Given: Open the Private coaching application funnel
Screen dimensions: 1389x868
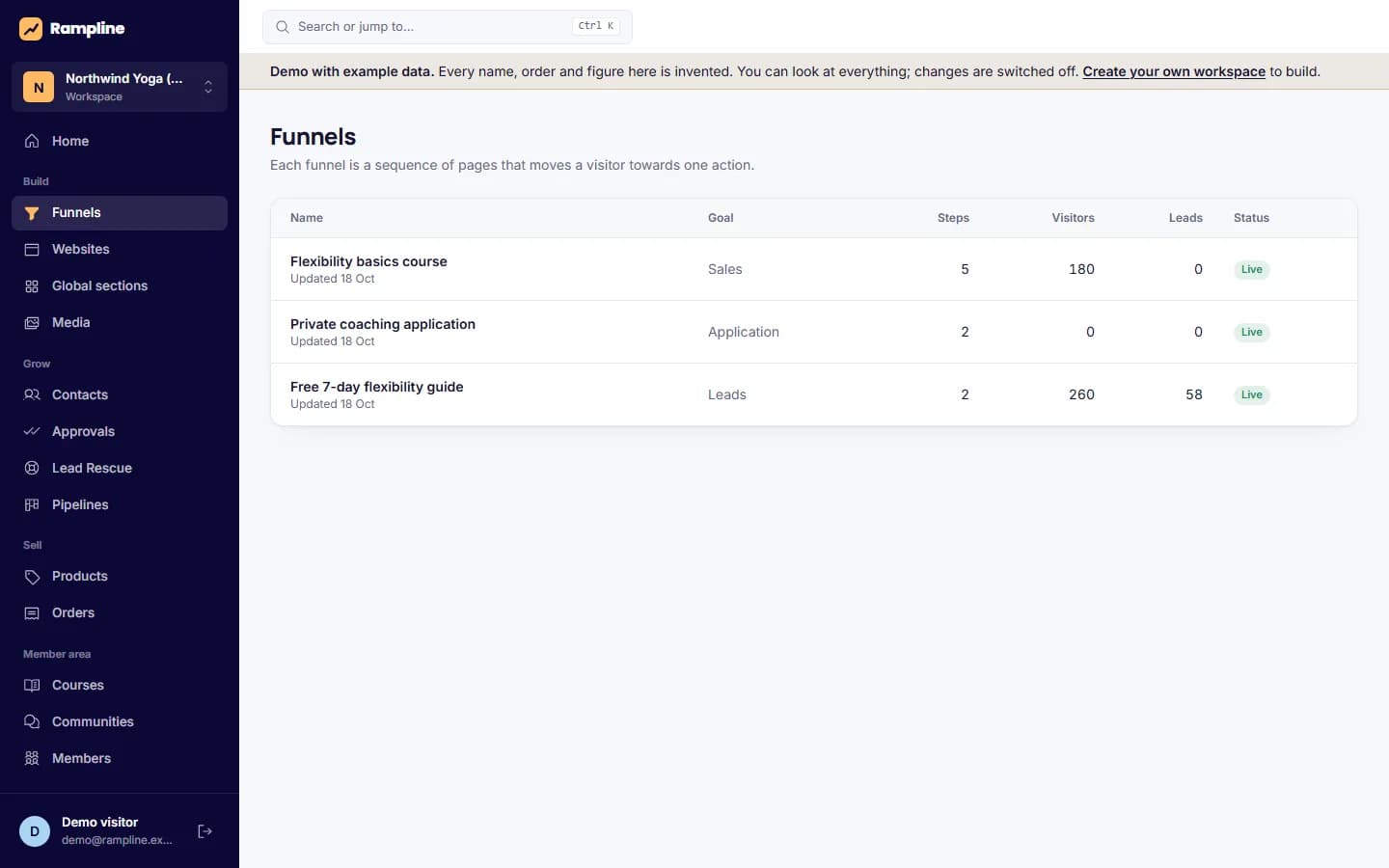Looking at the screenshot, I should pyautogui.click(x=383, y=324).
